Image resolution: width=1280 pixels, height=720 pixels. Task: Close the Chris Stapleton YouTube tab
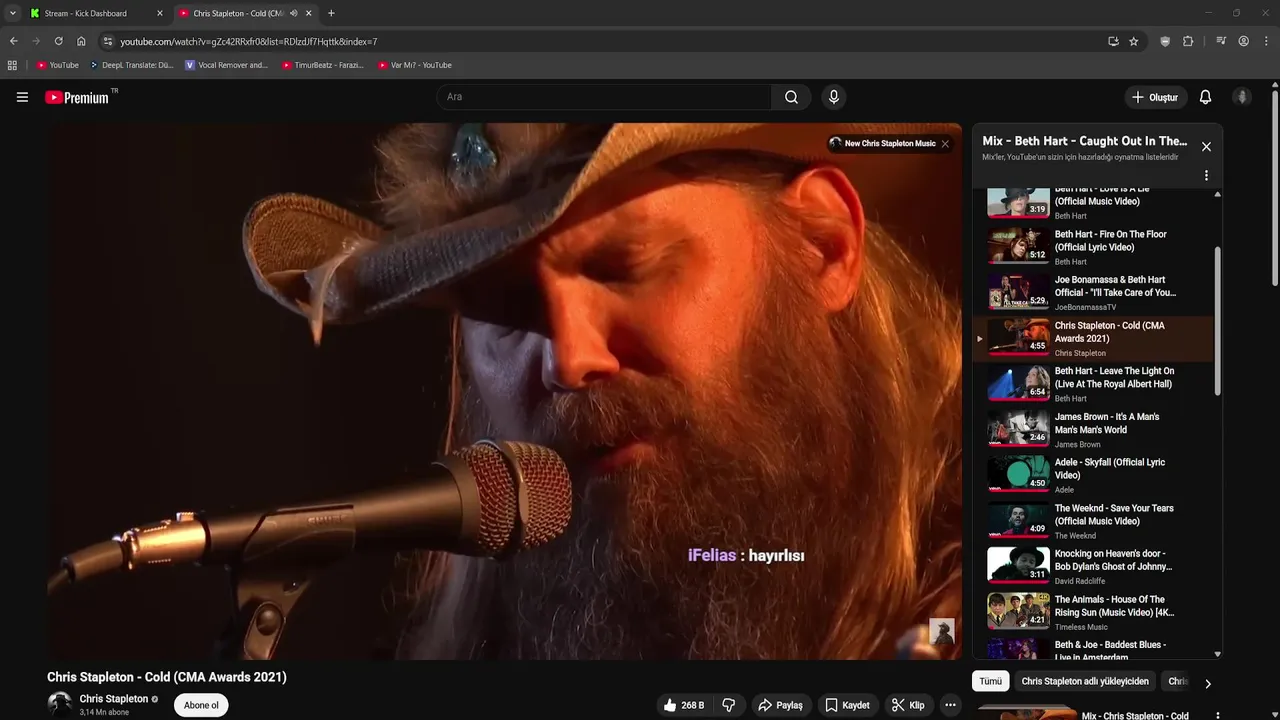click(x=308, y=13)
